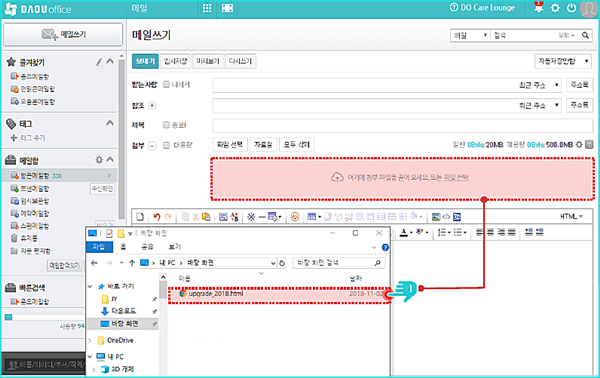Click the 미리보기 preview button
Image resolution: width=600 pixels, height=378 pixels.
click(x=208, y=61)
